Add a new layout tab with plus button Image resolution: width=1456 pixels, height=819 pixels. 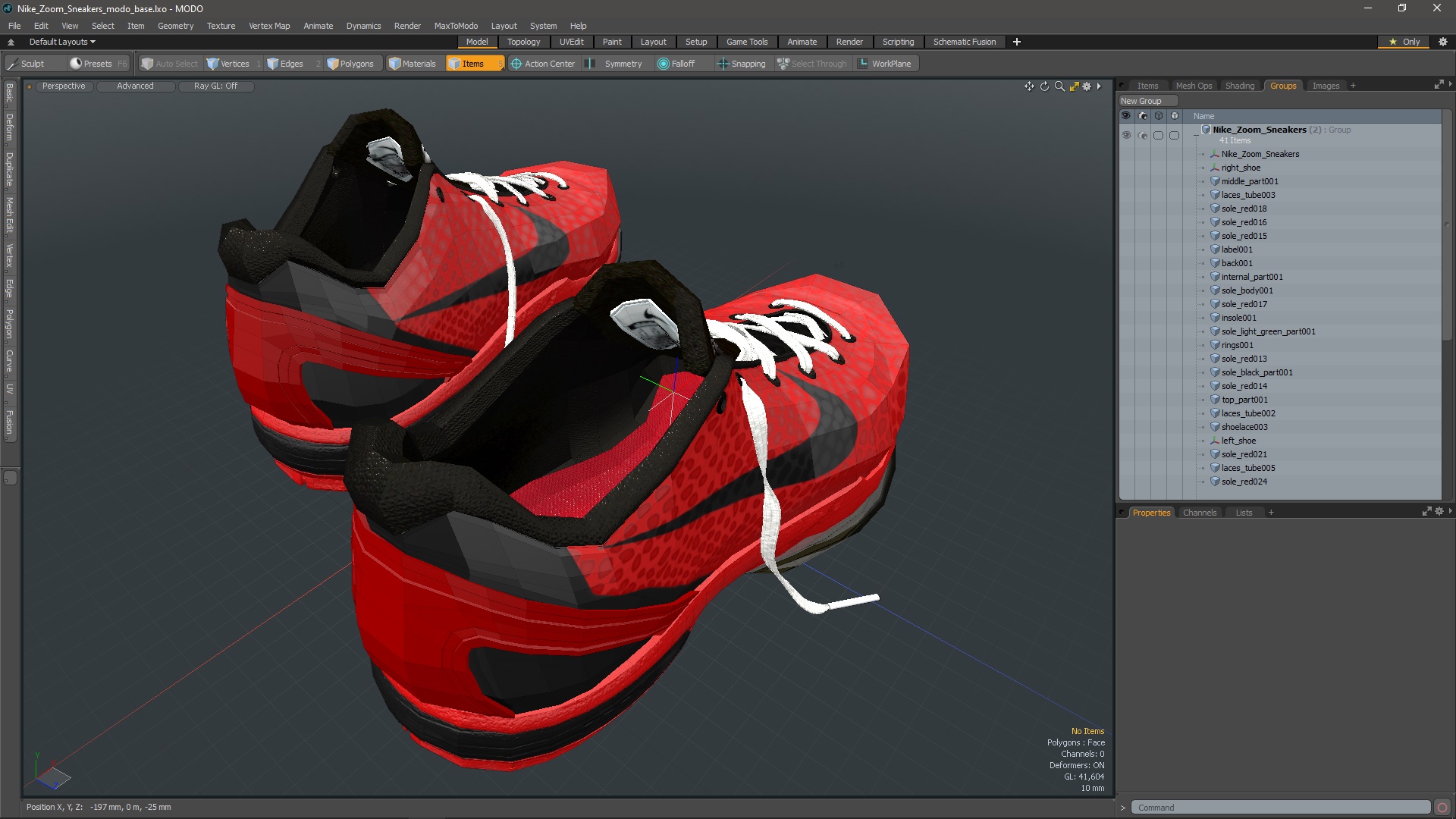[1016, 42]
